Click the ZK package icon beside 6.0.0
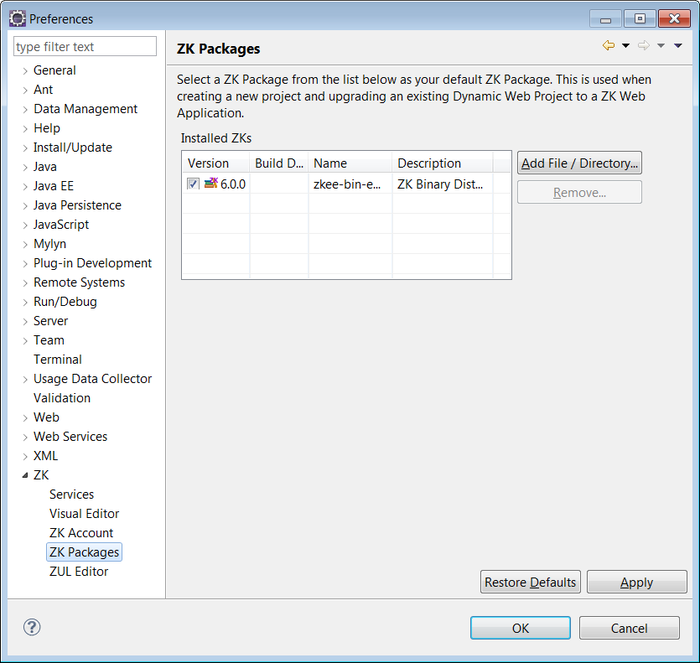Screen dimensions: 700x663 click(211, 183)
